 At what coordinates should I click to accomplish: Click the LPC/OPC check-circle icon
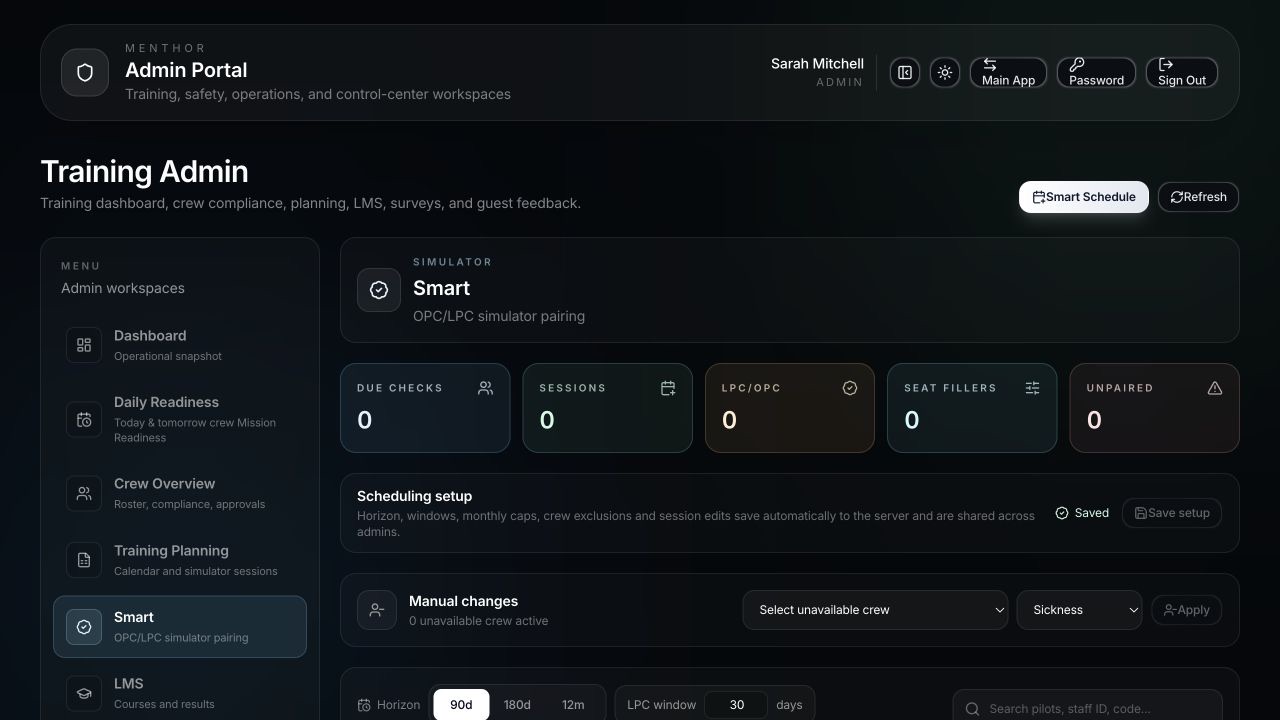tap(850, 388)
